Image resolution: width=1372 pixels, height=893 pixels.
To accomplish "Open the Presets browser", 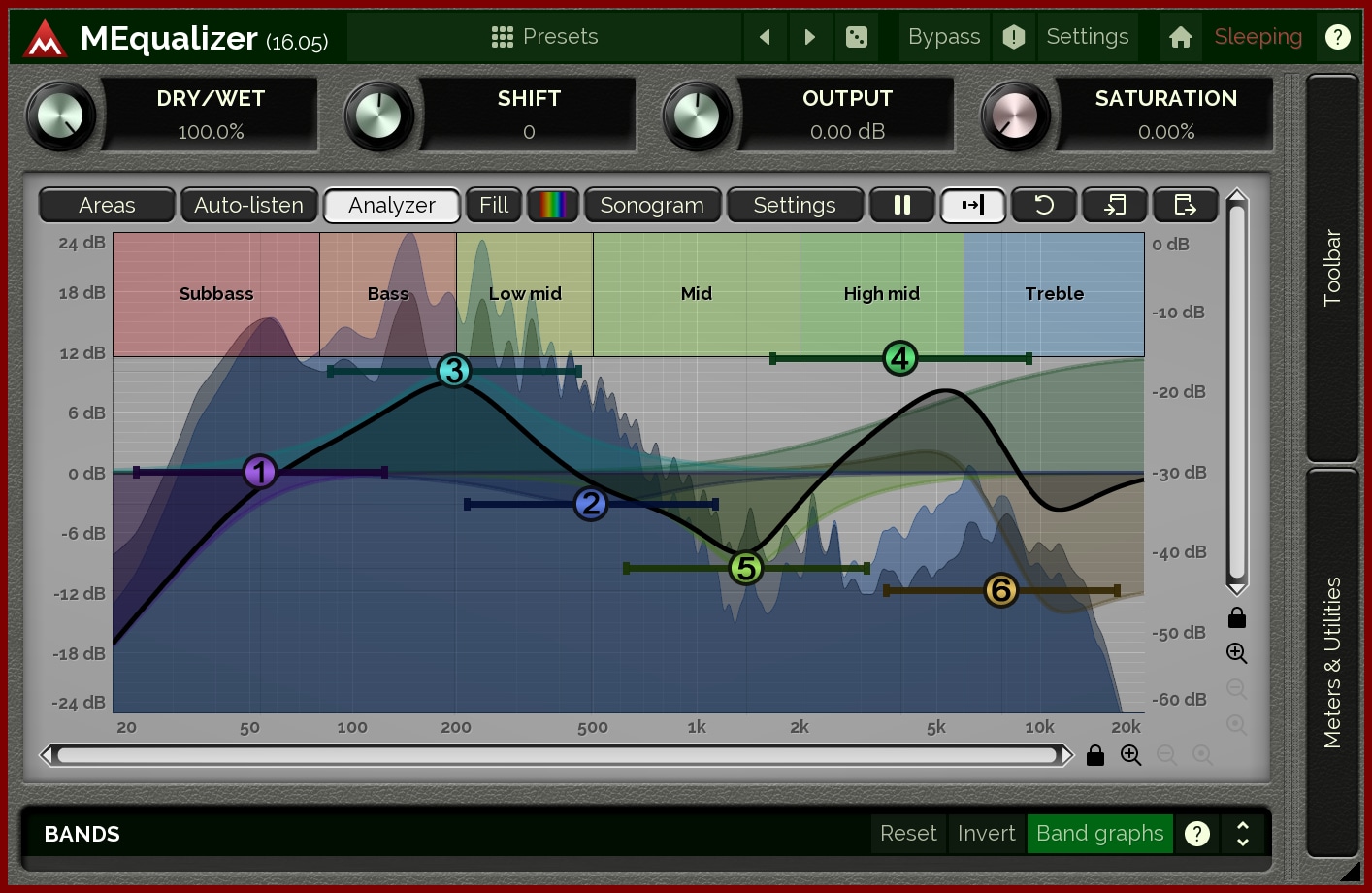I will pos(544,37).
